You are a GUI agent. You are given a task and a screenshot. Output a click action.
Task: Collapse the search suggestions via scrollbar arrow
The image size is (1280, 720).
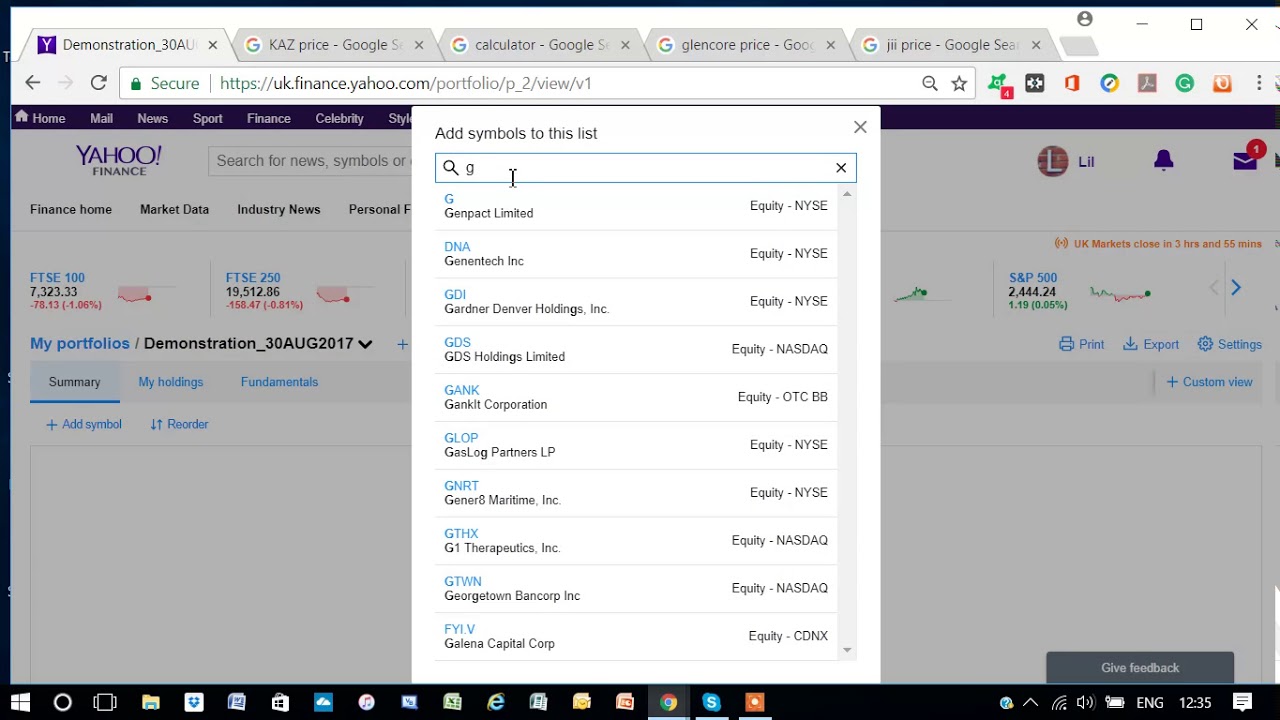(846, 193)
